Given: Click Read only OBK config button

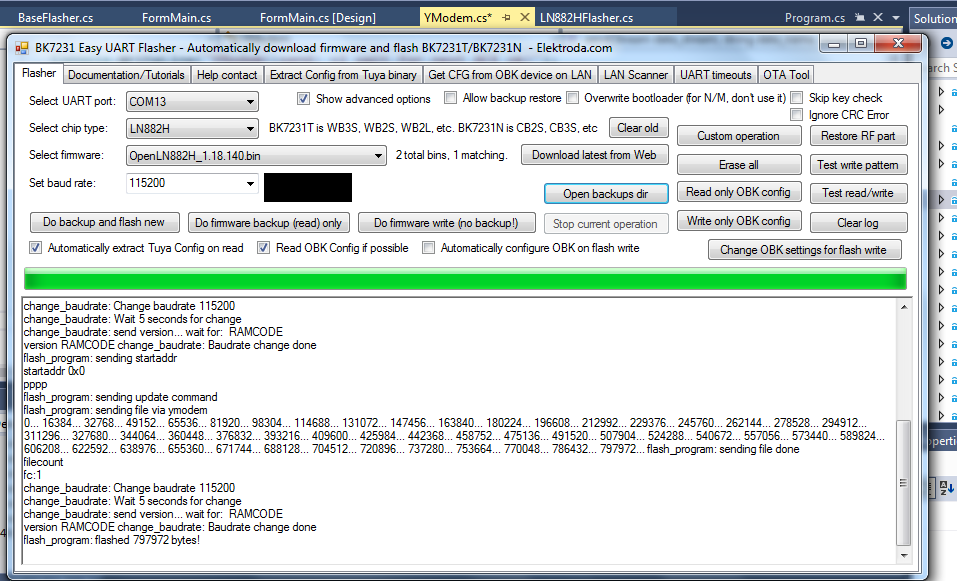Looking at the screenshot, I should tap(739, 192).
